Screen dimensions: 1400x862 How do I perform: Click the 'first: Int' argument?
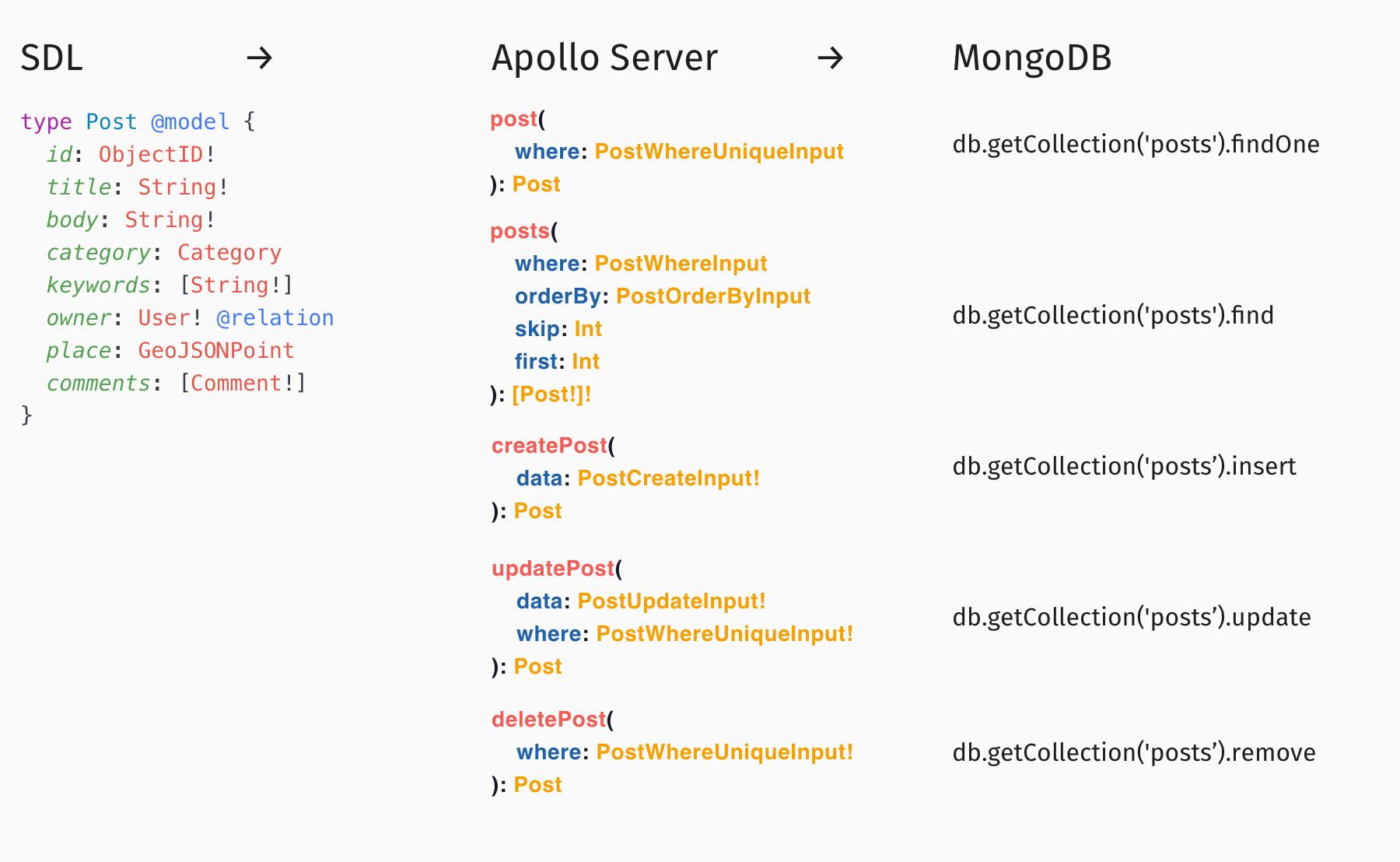click(x=557, y=362)
